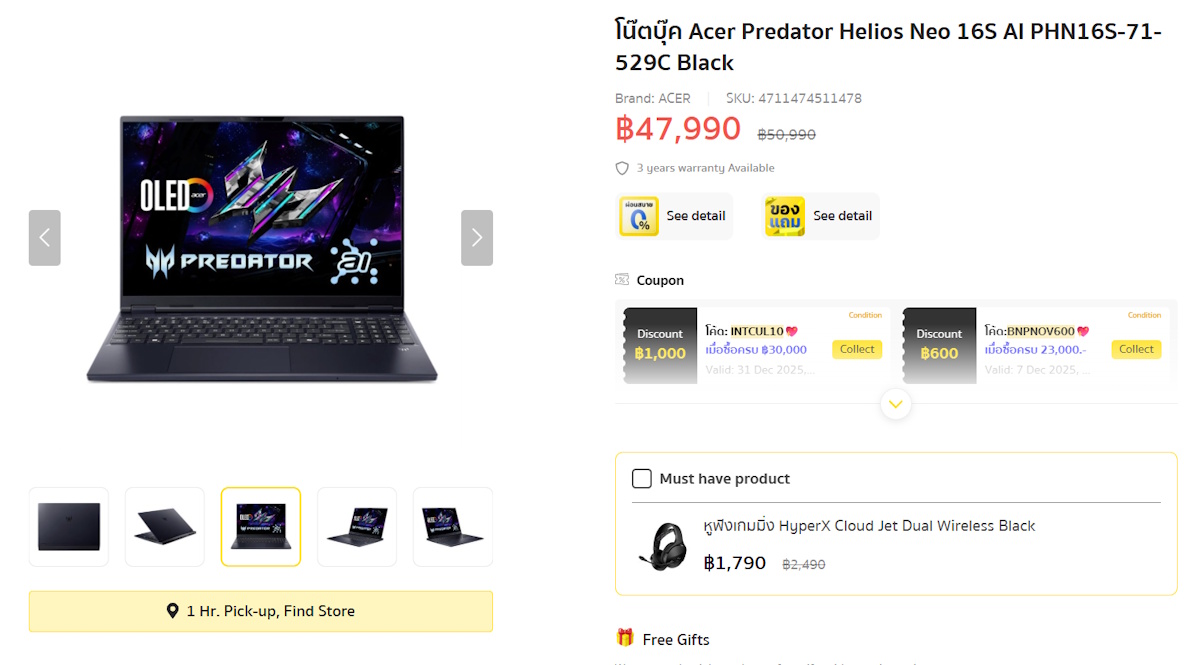Tick the Must have product checkbox
This screenshot has height=665, width=1200.
[642, 479]
